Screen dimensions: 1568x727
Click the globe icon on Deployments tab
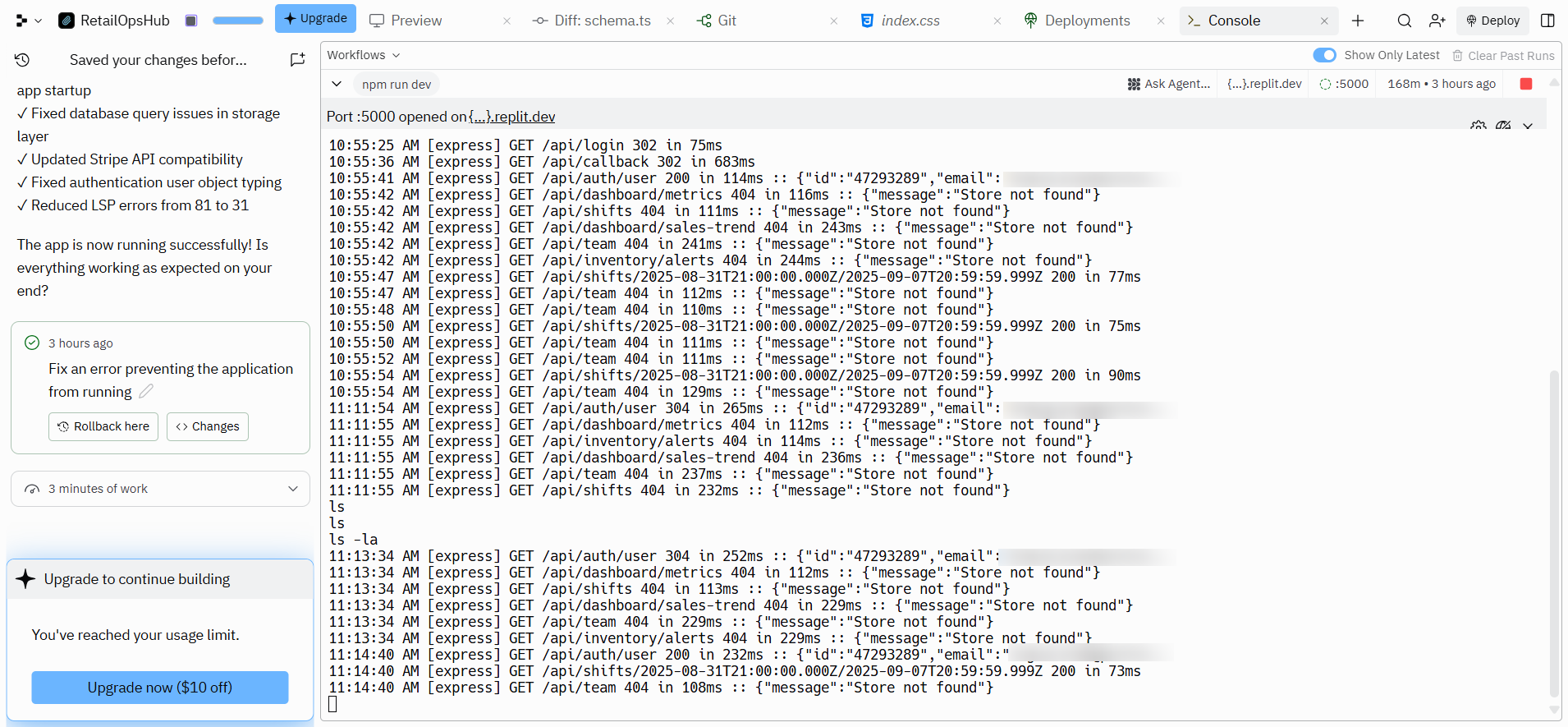coord(1031,21)
